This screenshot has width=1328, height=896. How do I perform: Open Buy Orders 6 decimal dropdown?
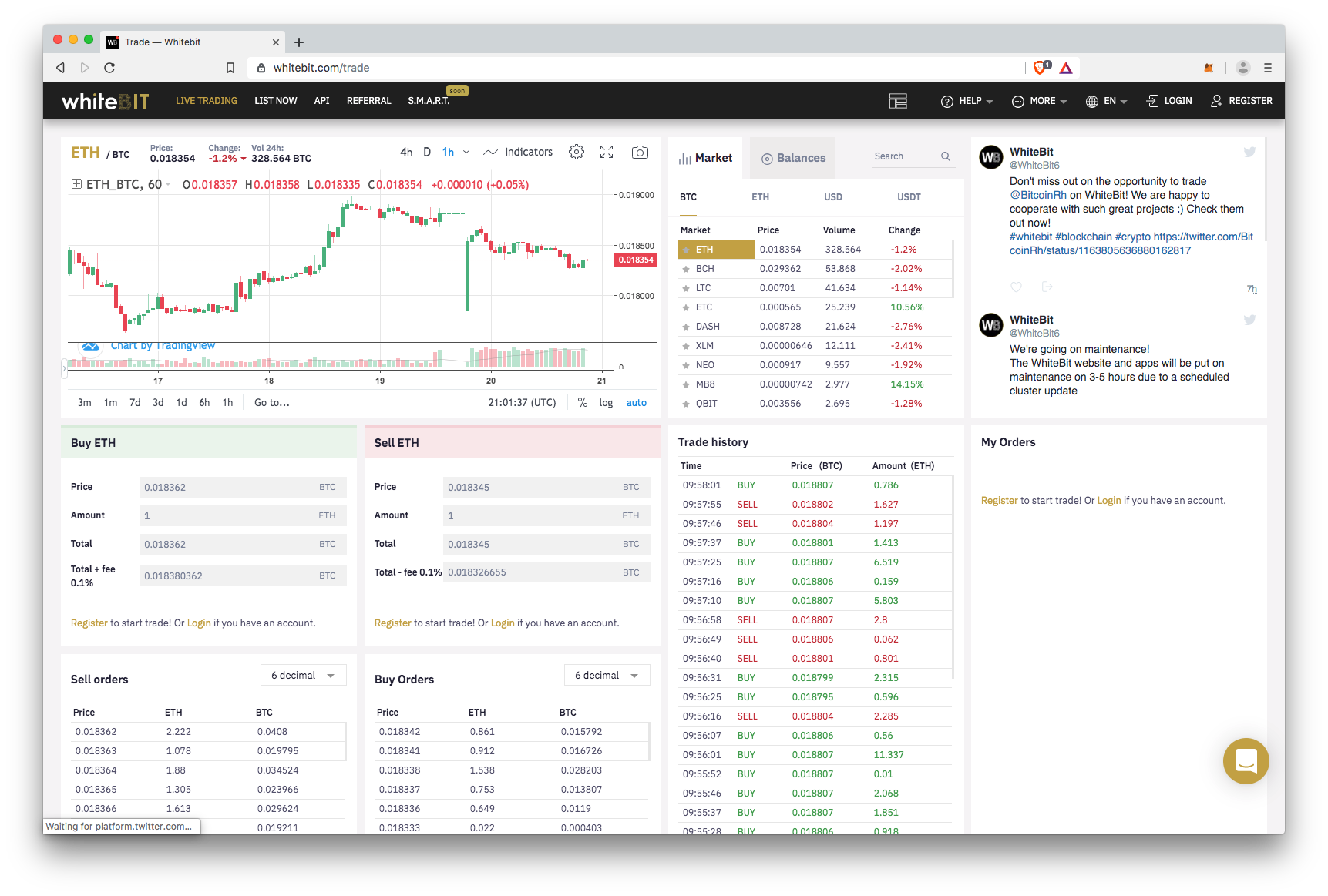607,676
